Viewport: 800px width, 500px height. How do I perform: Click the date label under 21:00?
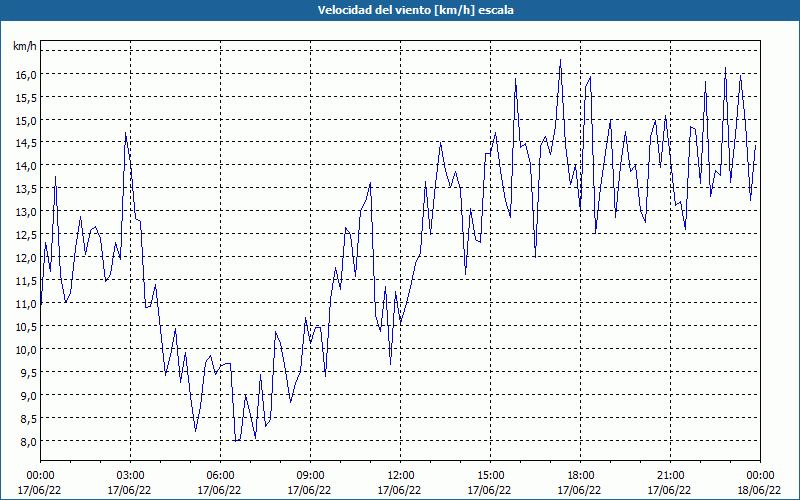tap(669, 490)
